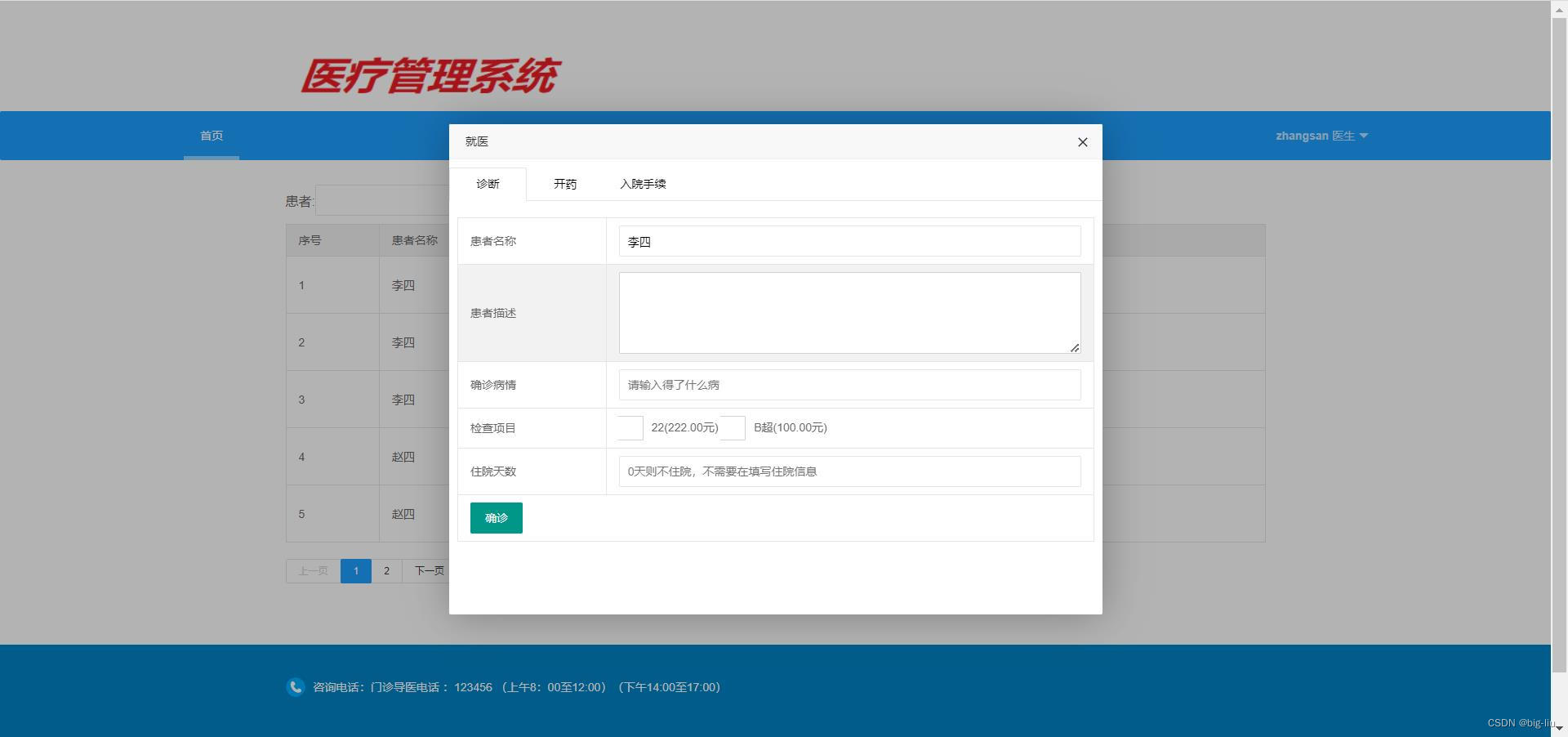Click the 咨询电话 footer text
1568x737 pixels.
pos(516,687)
